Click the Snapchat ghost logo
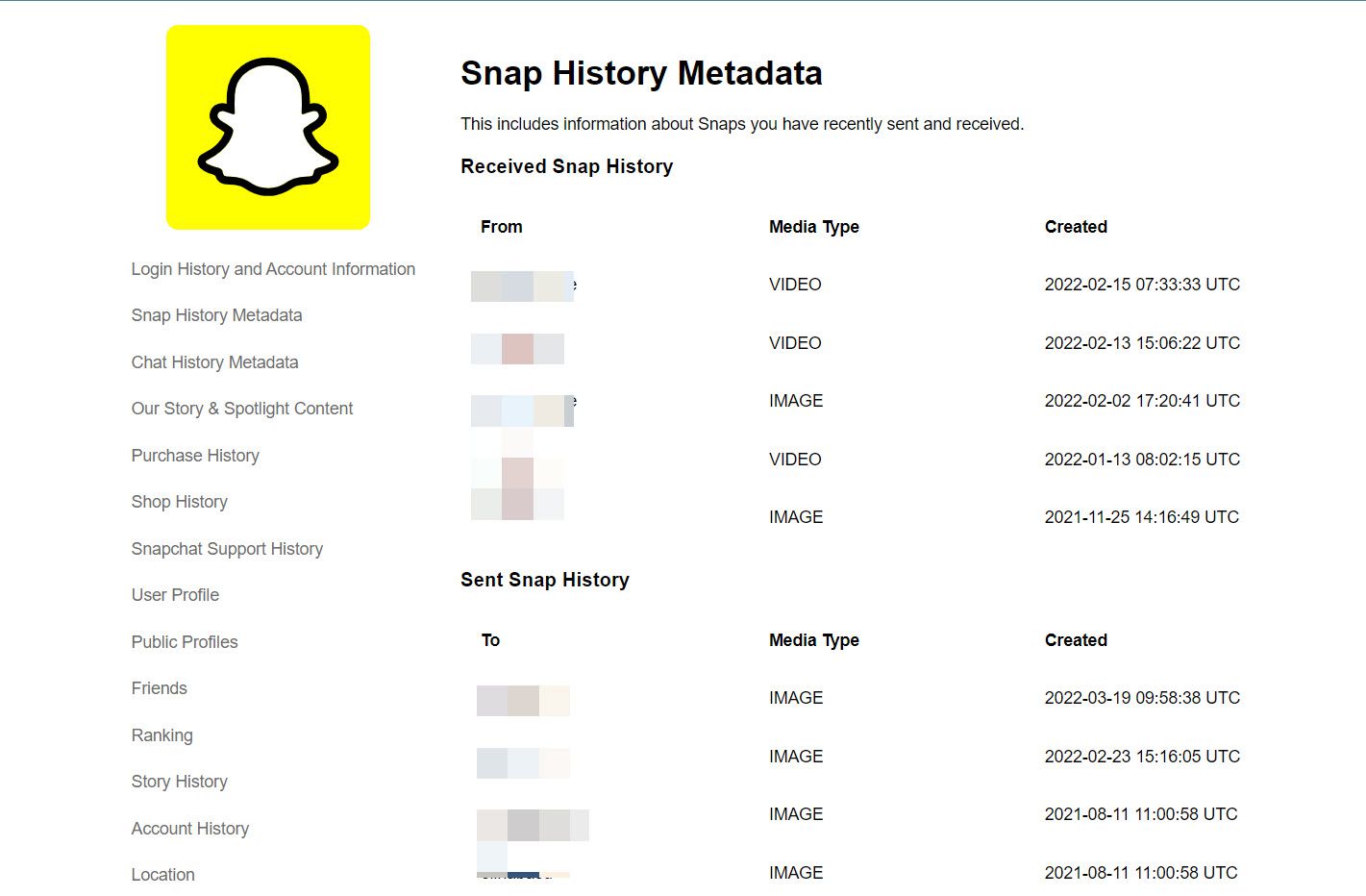 click(x=268, y=127)
